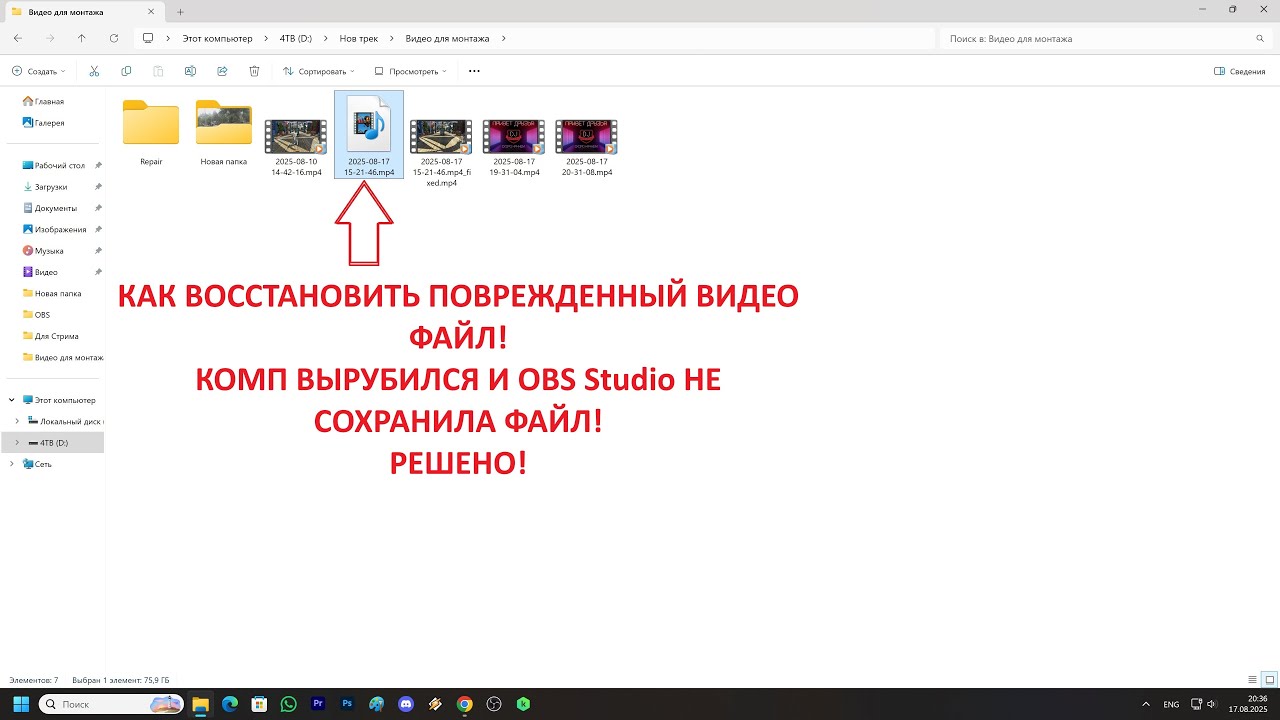This screenshot has width=1280, height=720.
Task: Go back with the left arrow
Action: [x=18, y=38]
